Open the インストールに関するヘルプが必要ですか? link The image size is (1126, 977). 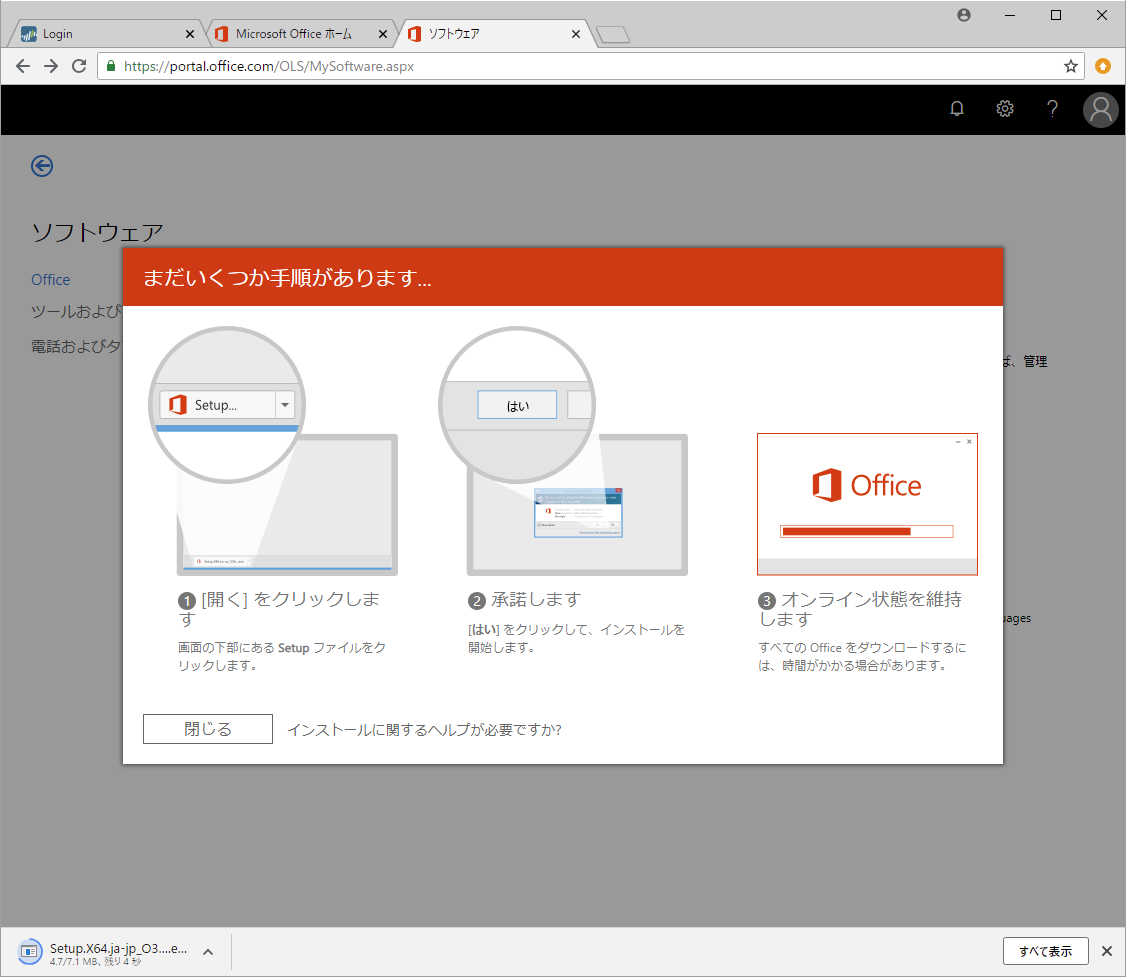(x=424, y=730)
